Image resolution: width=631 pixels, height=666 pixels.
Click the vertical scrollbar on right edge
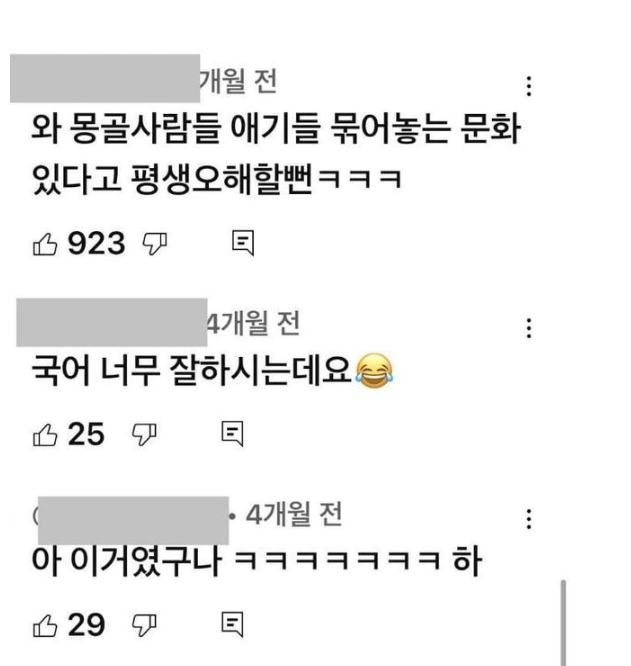pos(563,622)
